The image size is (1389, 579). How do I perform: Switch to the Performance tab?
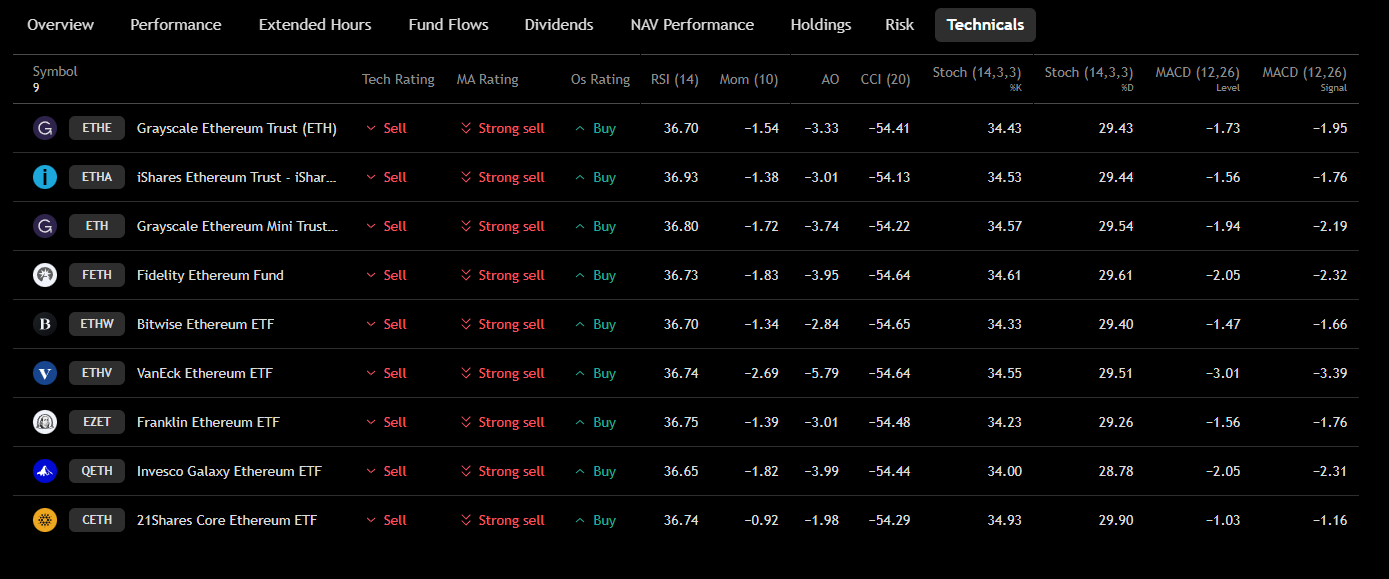176,25
